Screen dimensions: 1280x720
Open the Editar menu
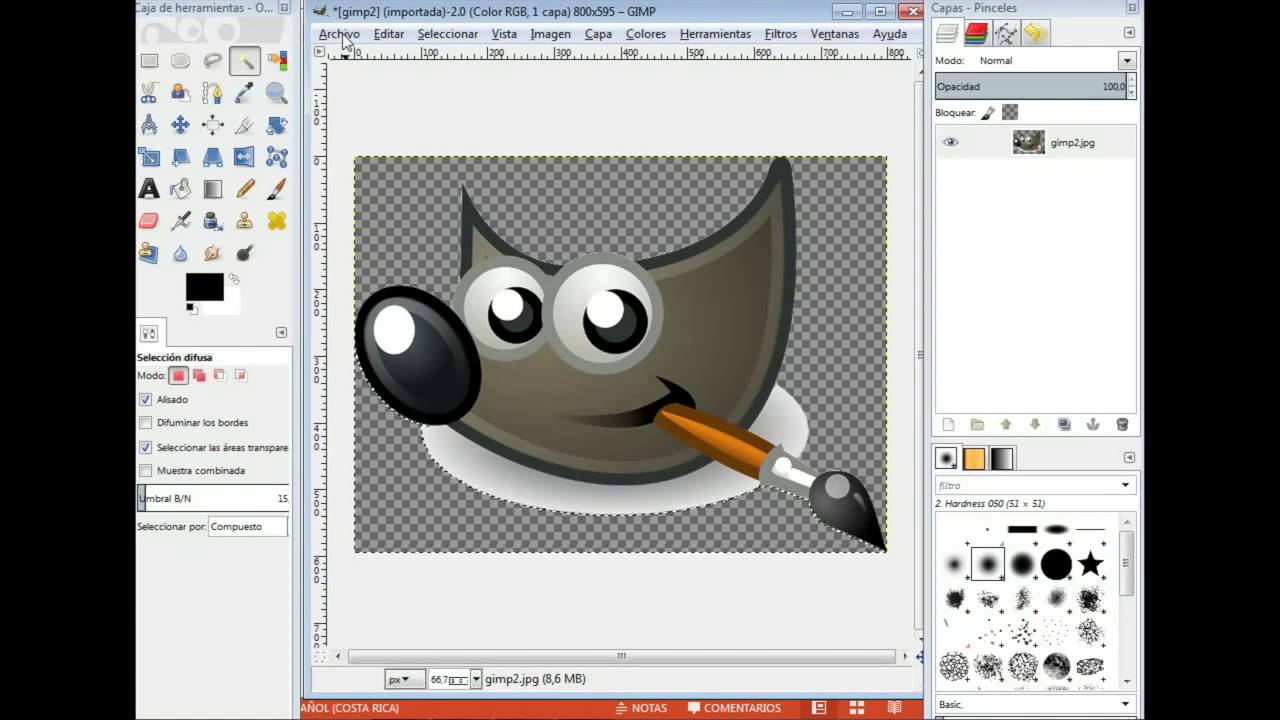coord(389,34)
